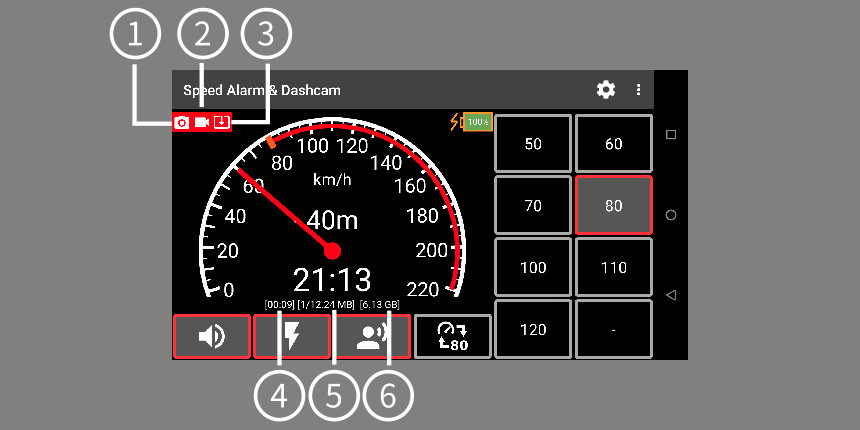Open the three-dot overflow menu
The image size is (860, 430).
pyautogui.click(x=639, y=90)
